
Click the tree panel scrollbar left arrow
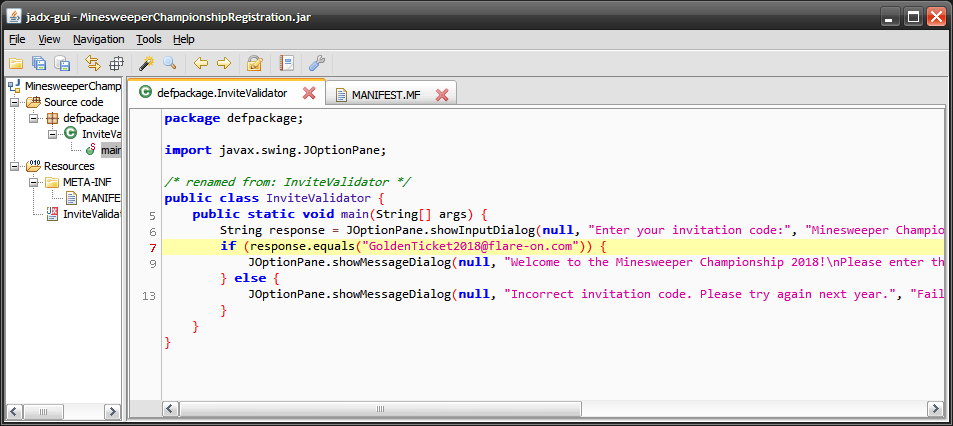(x=15, y=411)
